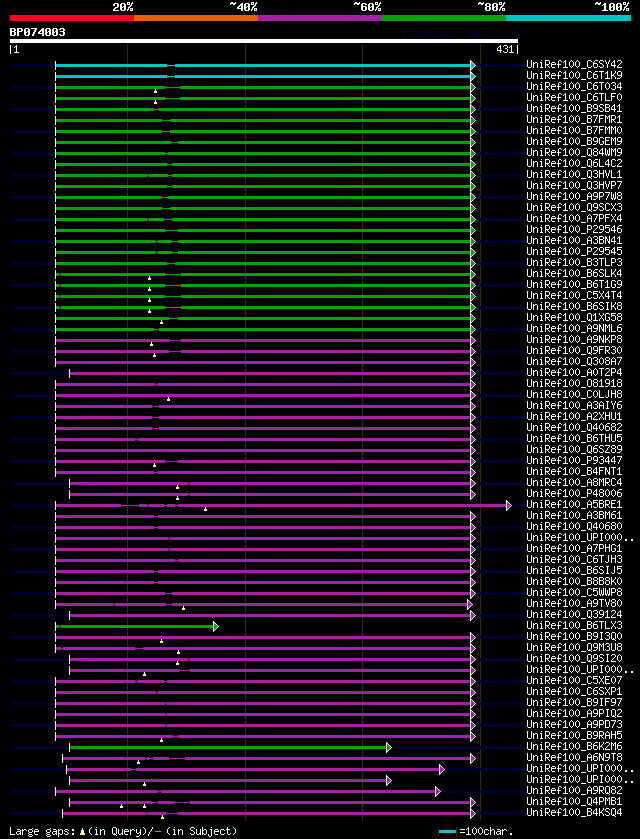Select the UniRef100_B6SLK4 subject name
The height and width of the screenshot is (839, 640).
click(574, 273)
